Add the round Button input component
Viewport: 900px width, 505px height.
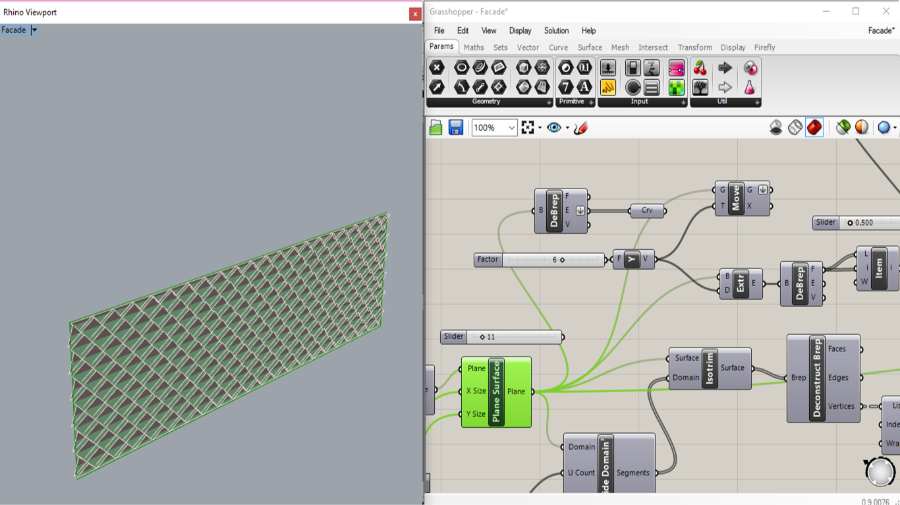[x=633, y=87]
